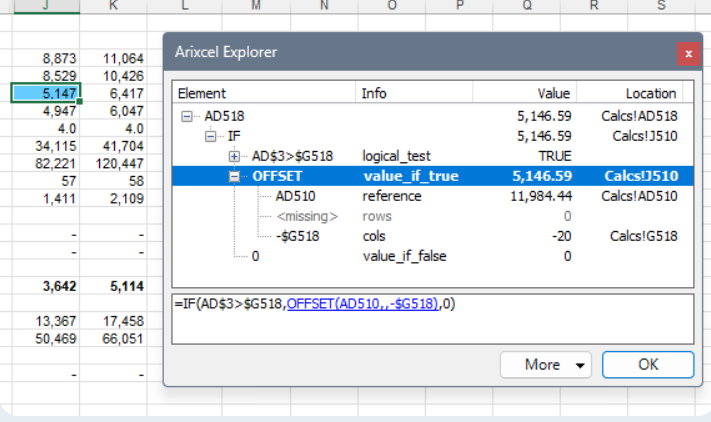Image resolution: width=711 pixels, height=422 pixels.
Task: Select column K header in spreadsheet
Action: coord(114,7)
